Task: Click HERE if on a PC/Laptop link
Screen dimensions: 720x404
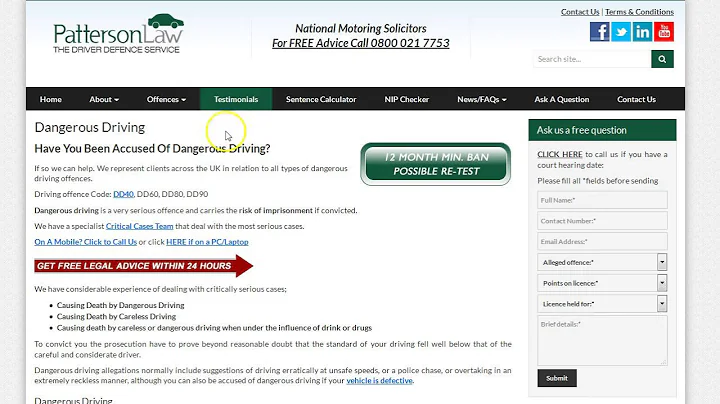Action: coord(207,242)
